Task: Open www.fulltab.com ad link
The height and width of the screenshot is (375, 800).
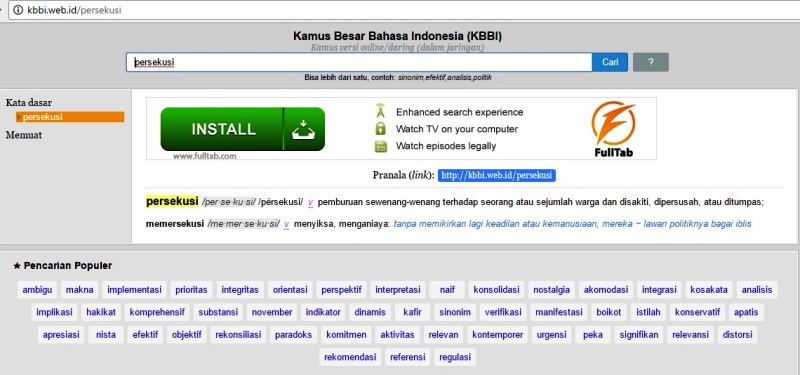Action: pyautogui.click(x=205, y=156)
